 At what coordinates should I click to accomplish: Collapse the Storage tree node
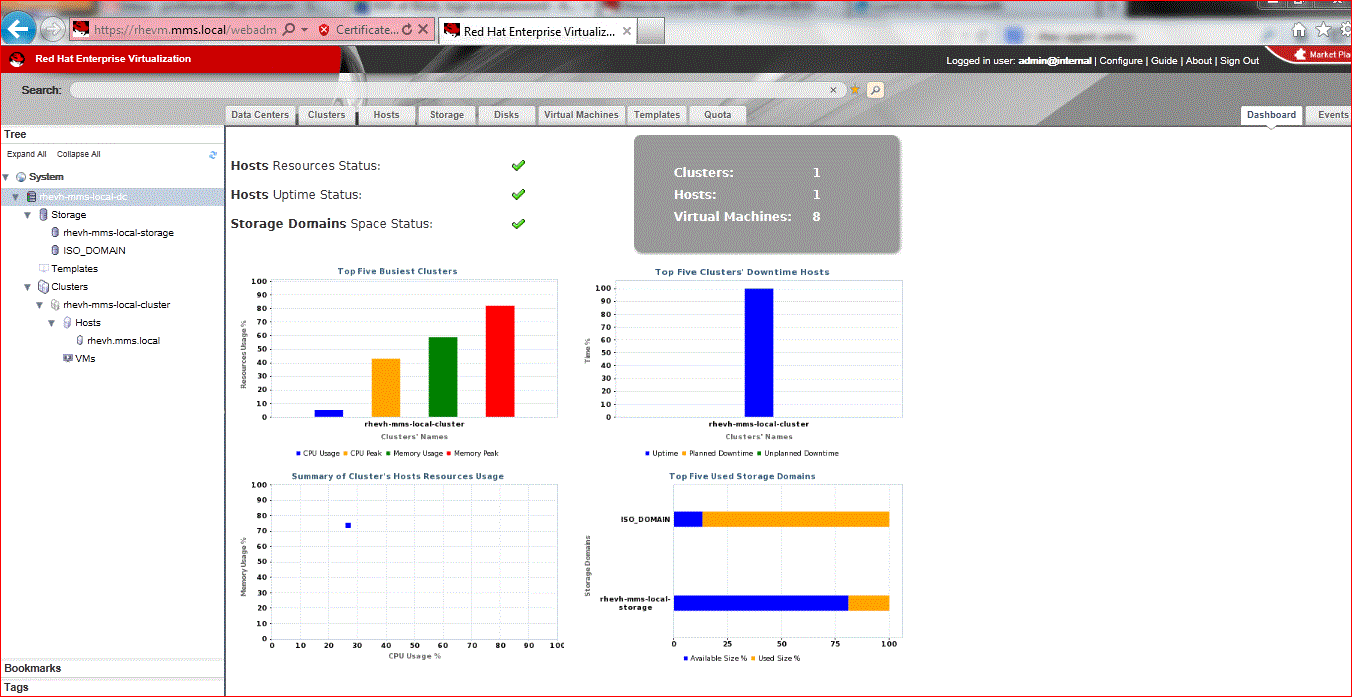(28, 215)
